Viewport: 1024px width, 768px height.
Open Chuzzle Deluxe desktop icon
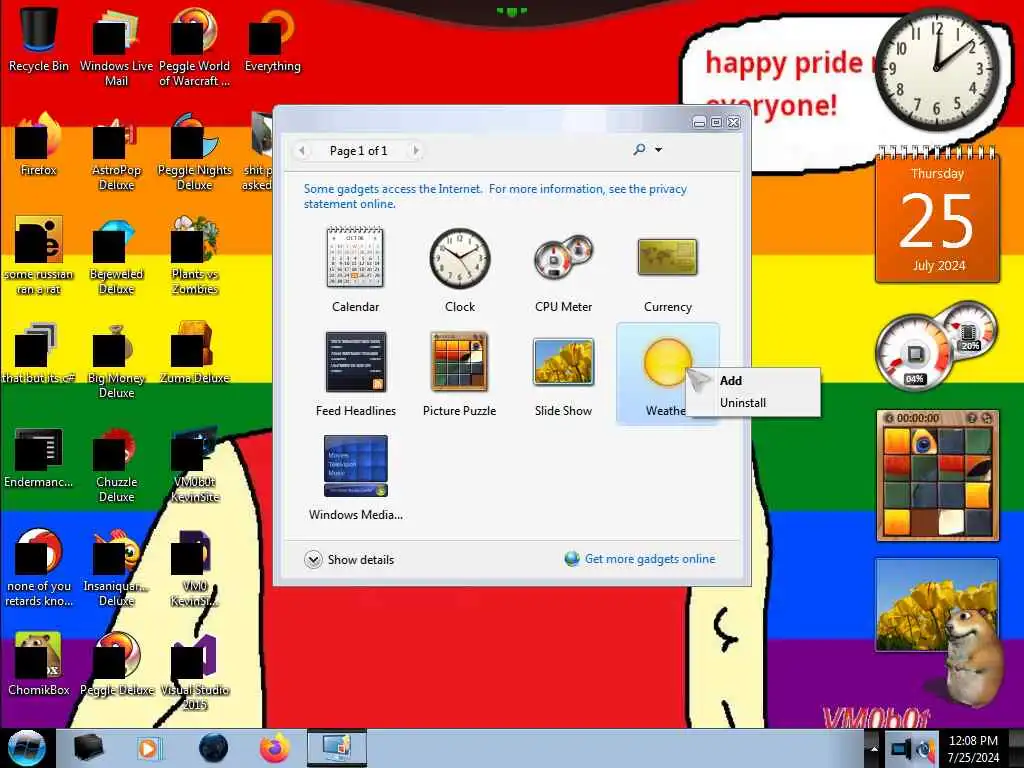coord(116,464)
